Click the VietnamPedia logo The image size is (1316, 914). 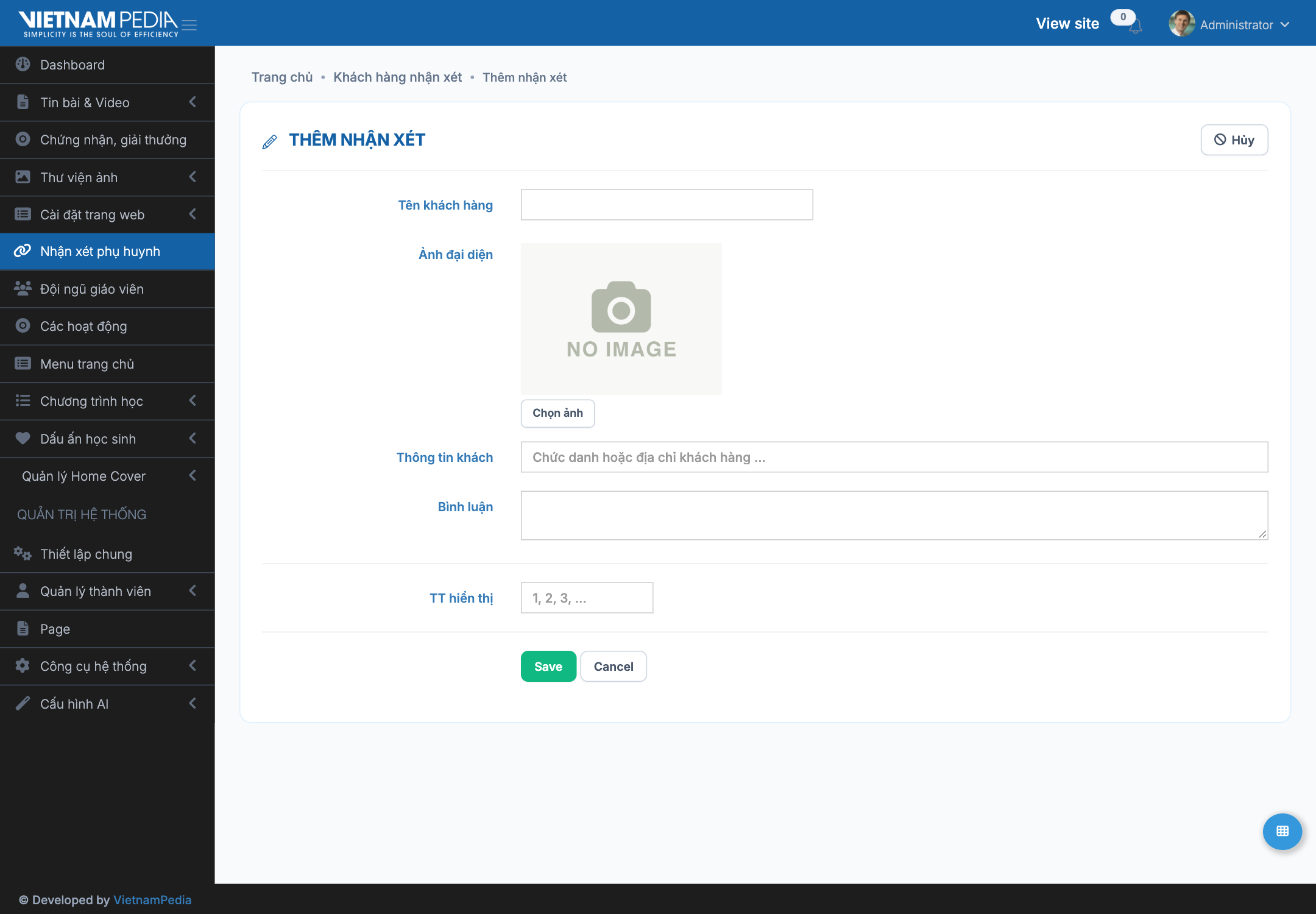[99, 24]
